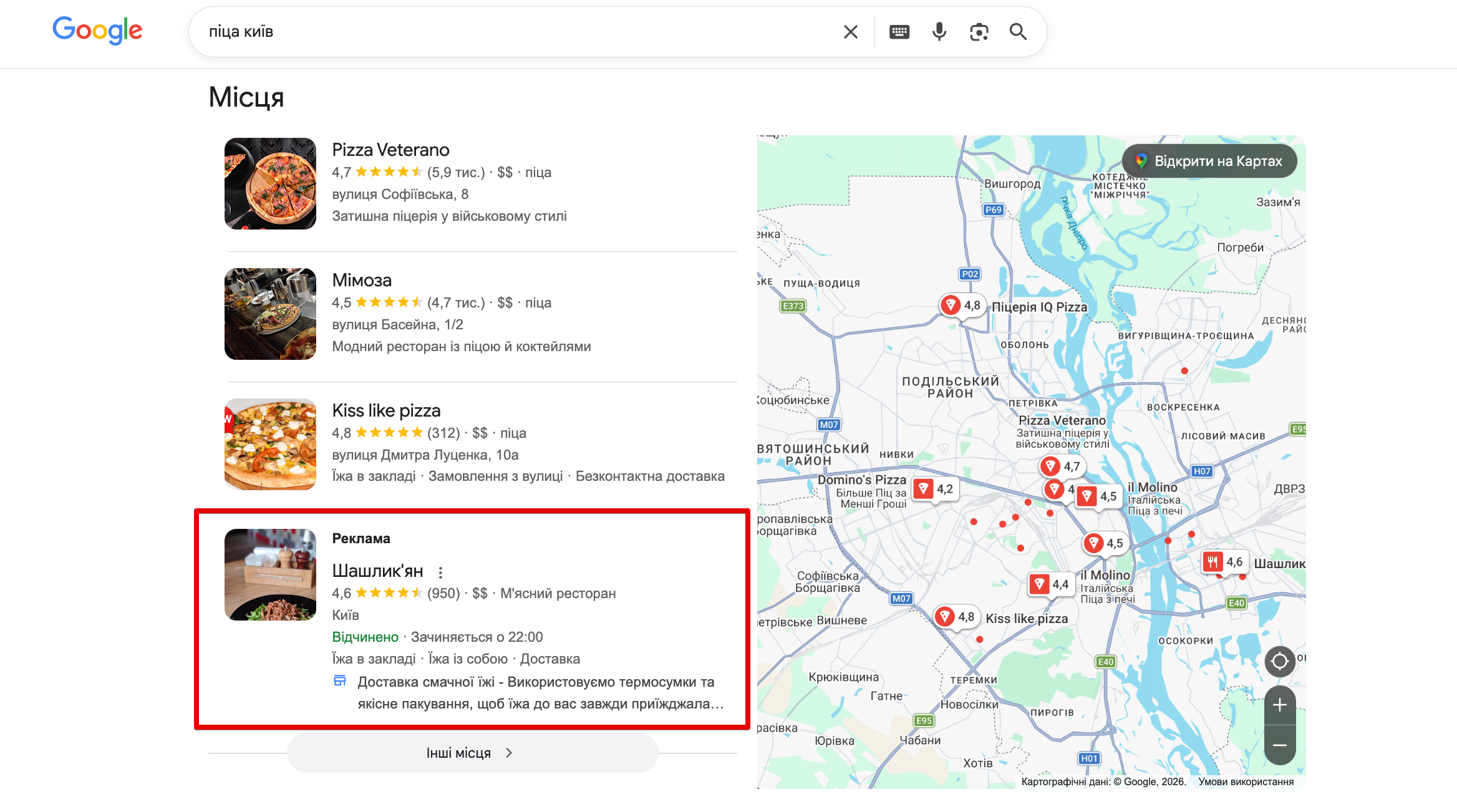Select the Піцерія IQ Pizza 4,8 map pin

(962, 306)
